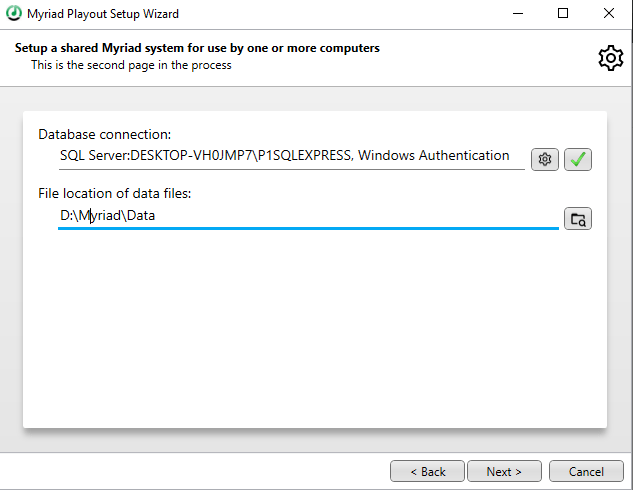Test connection with the green checkmark button
The height and width of the screenshot is (490, 633).
coord(578,159)
